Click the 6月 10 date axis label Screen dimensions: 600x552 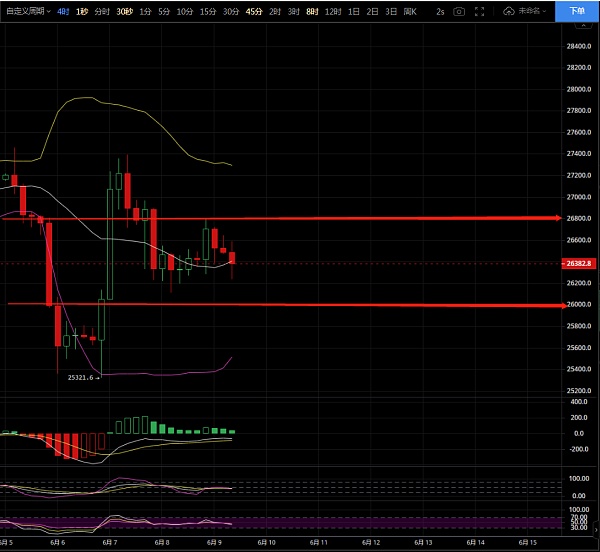[267, 542]
